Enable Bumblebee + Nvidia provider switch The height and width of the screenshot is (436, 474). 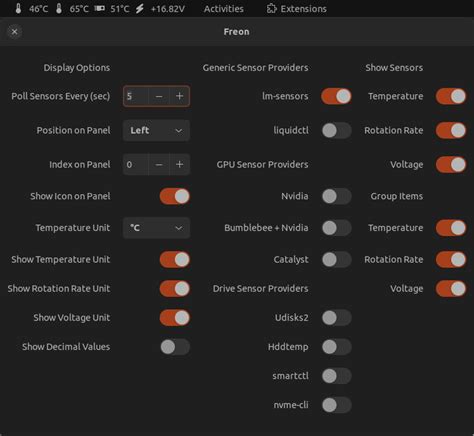tap(336, 228)
